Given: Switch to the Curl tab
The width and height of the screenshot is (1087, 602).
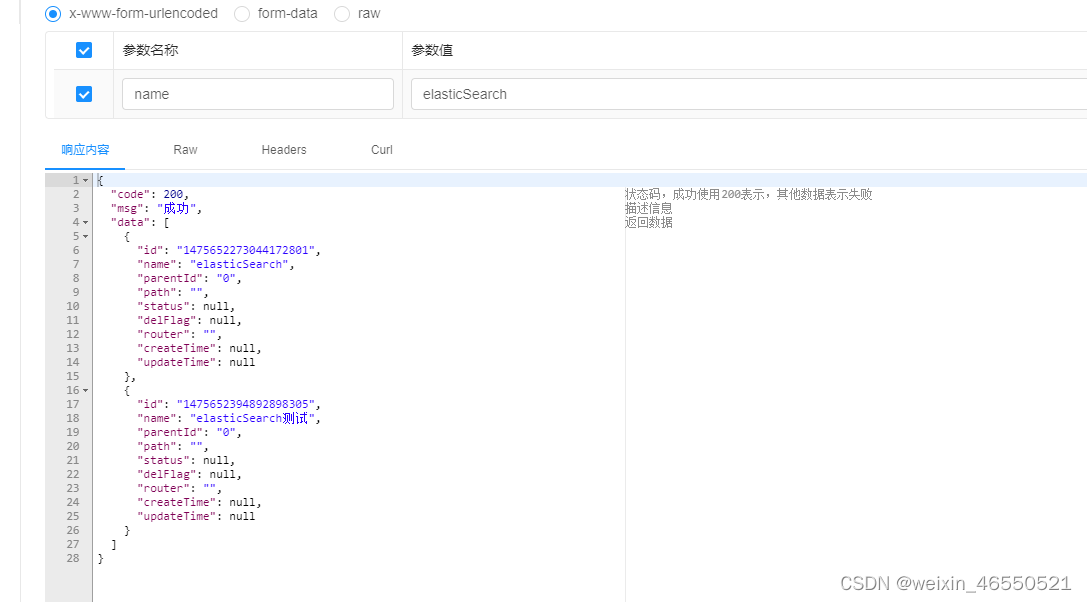Looking at the screenshot, I should point(382,150).
